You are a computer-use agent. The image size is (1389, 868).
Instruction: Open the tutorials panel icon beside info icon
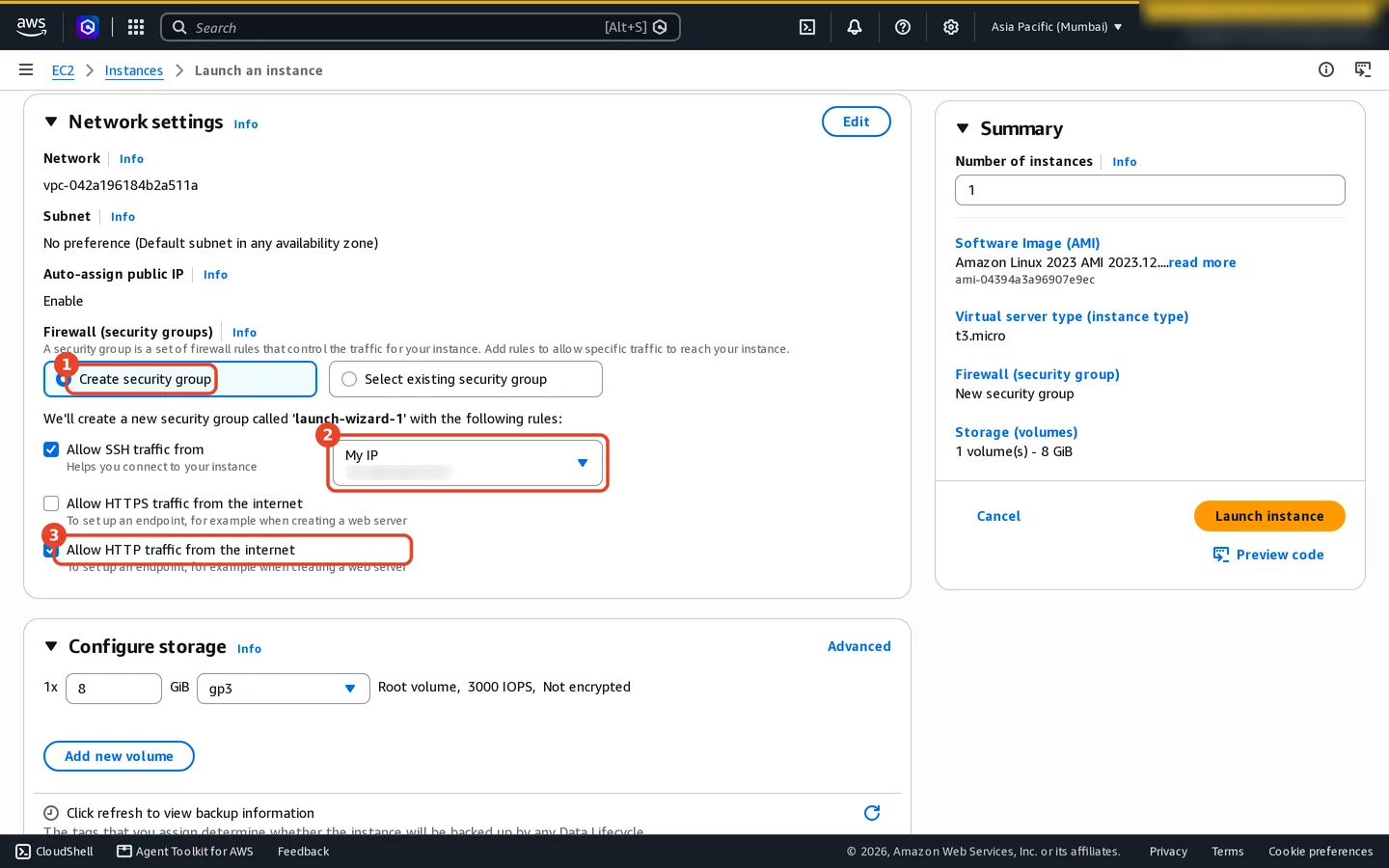[x=1363, y=69]
